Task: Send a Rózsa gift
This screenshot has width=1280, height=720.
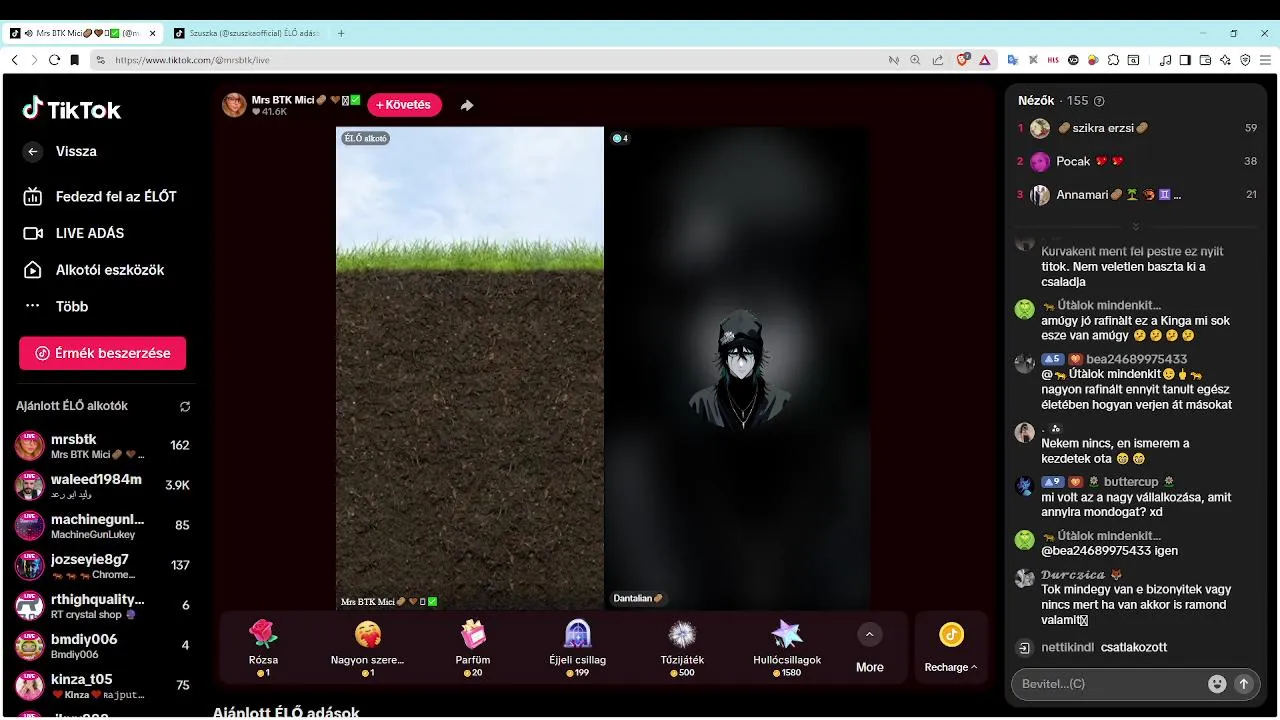Action: [263, 647]
